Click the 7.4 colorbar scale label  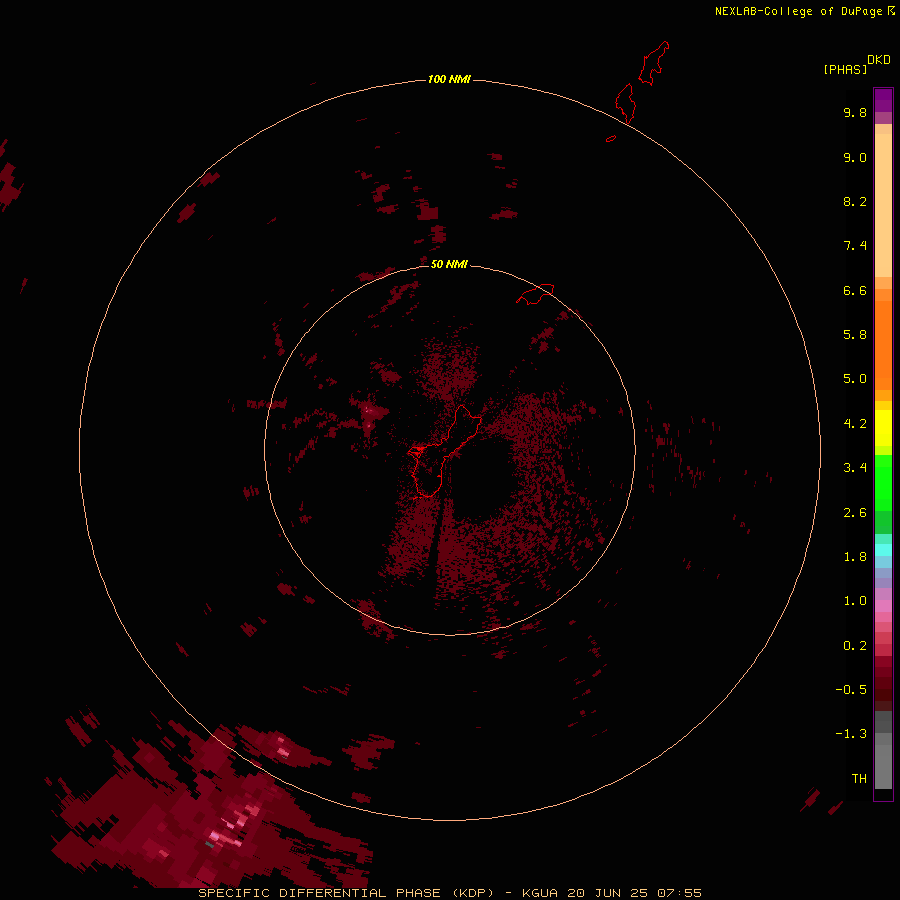[x=855, y=246]
